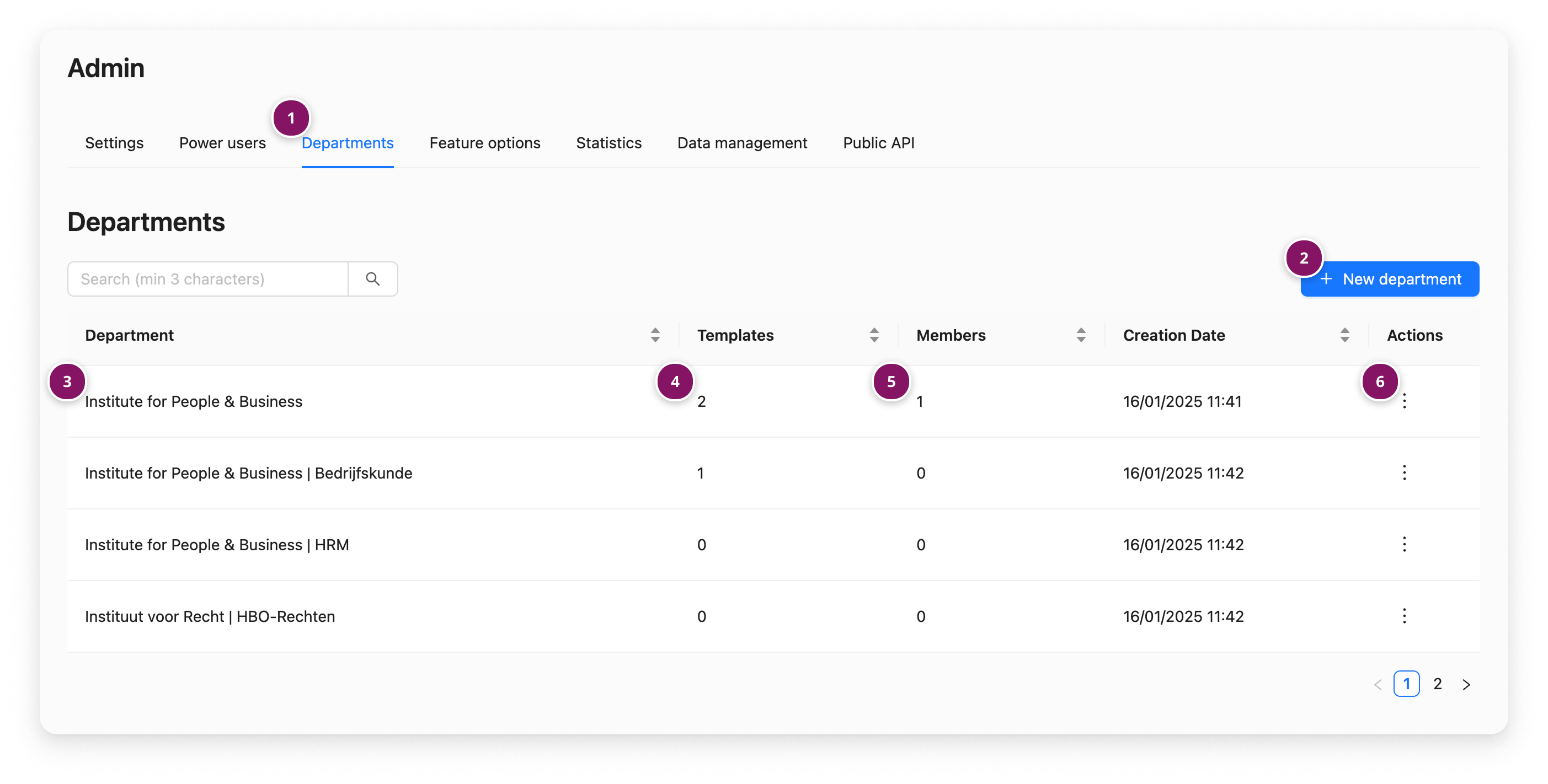
Task: Open actions menu for Institute for People & Business
Action: pyautogui.click(x=1404, y=401)
